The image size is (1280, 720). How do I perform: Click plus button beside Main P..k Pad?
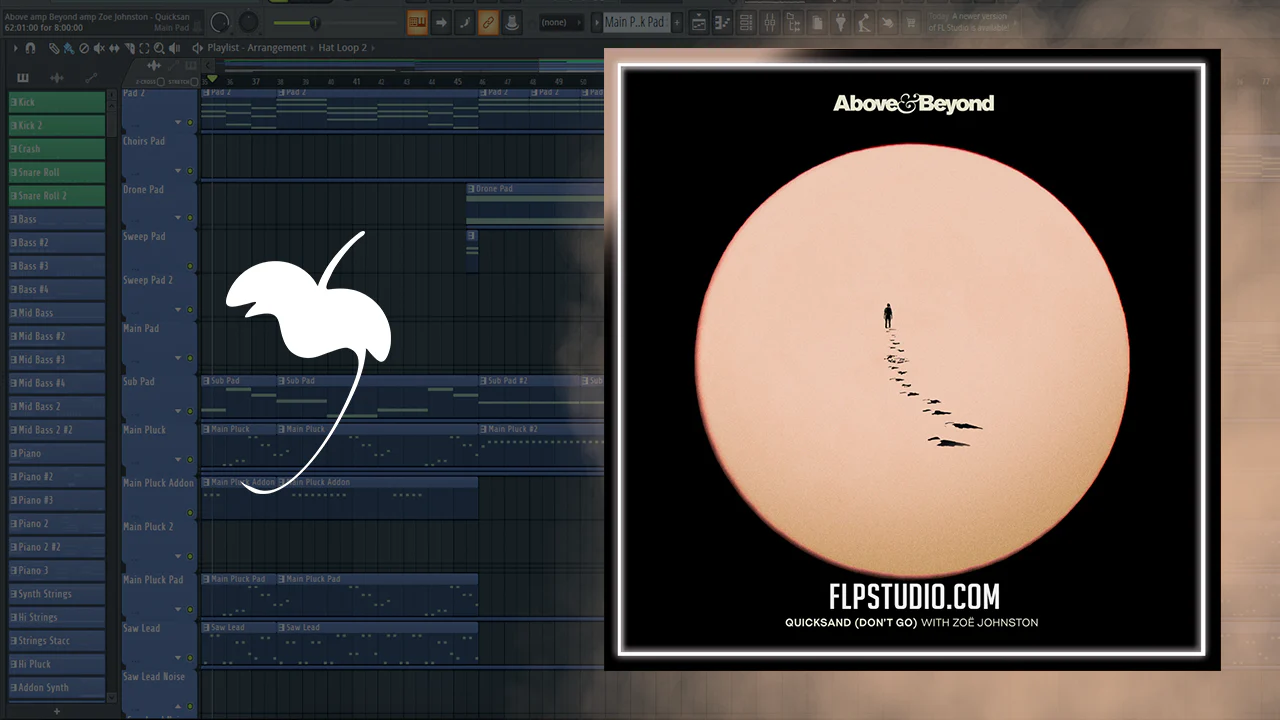677,22
